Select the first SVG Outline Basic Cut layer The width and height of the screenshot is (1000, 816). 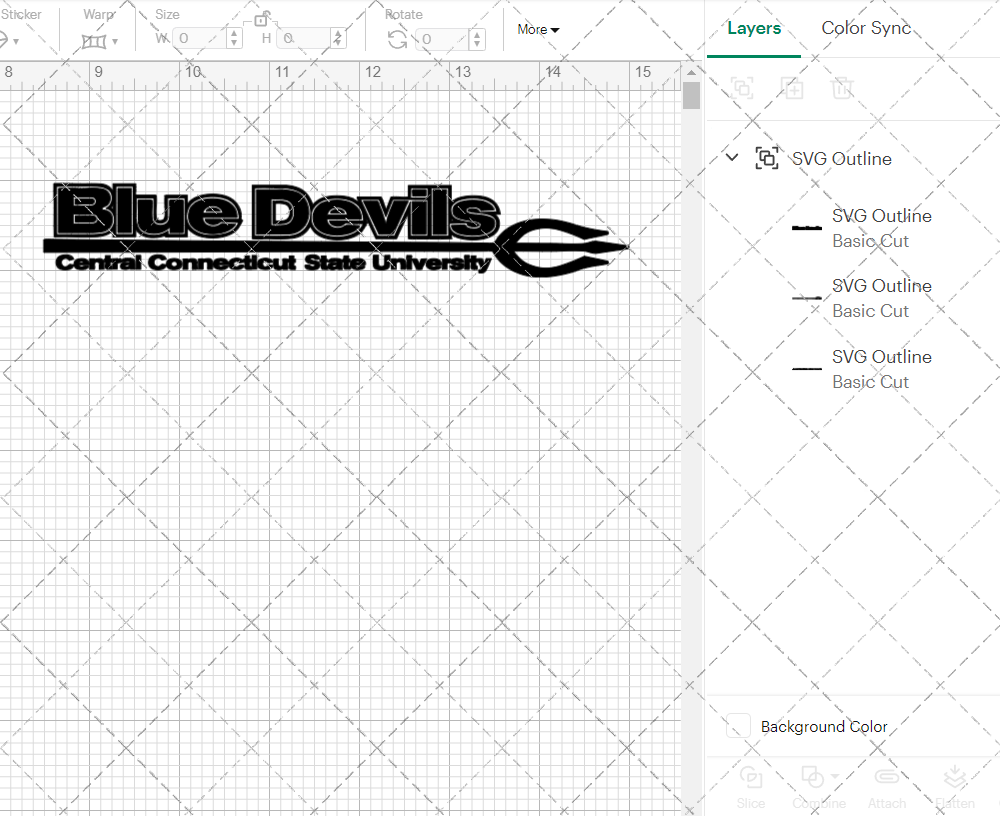pyautogui.click(x=882, y=228)
